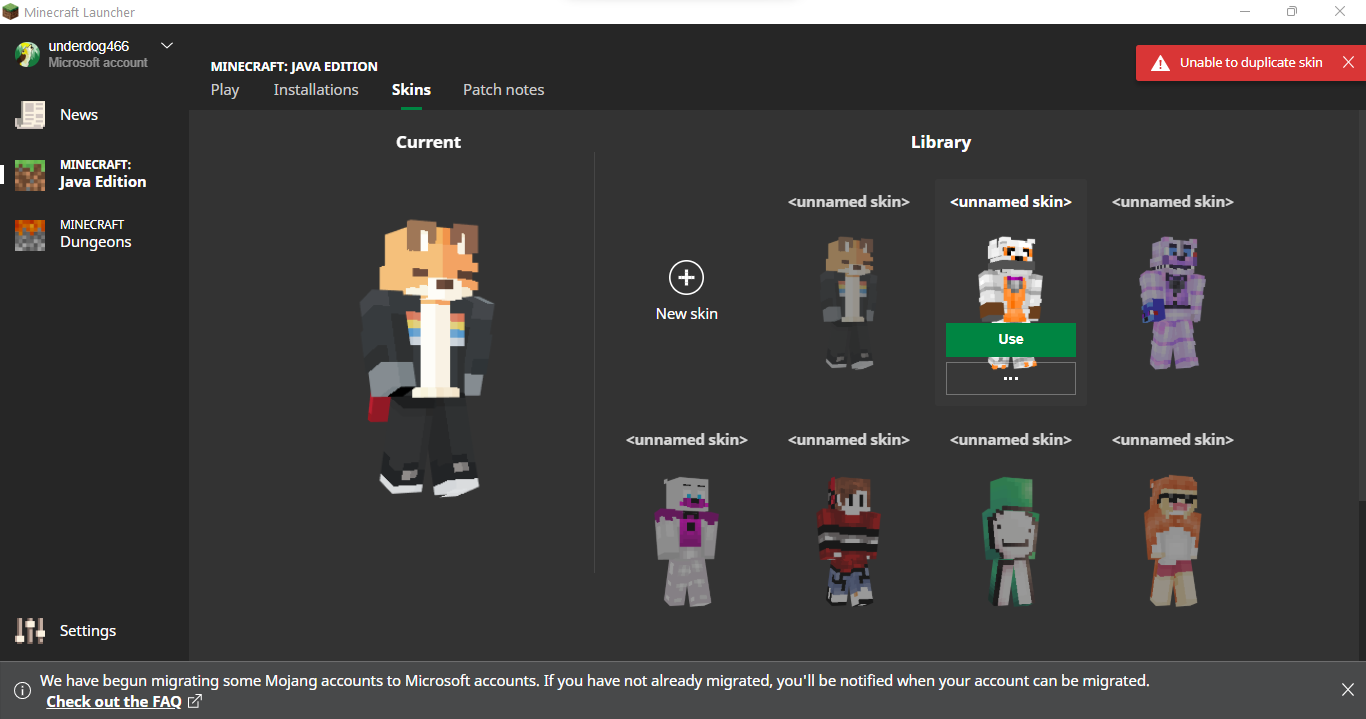Maximize the launcher window
Screen dimensions: 1366x719
(1292, 12)
